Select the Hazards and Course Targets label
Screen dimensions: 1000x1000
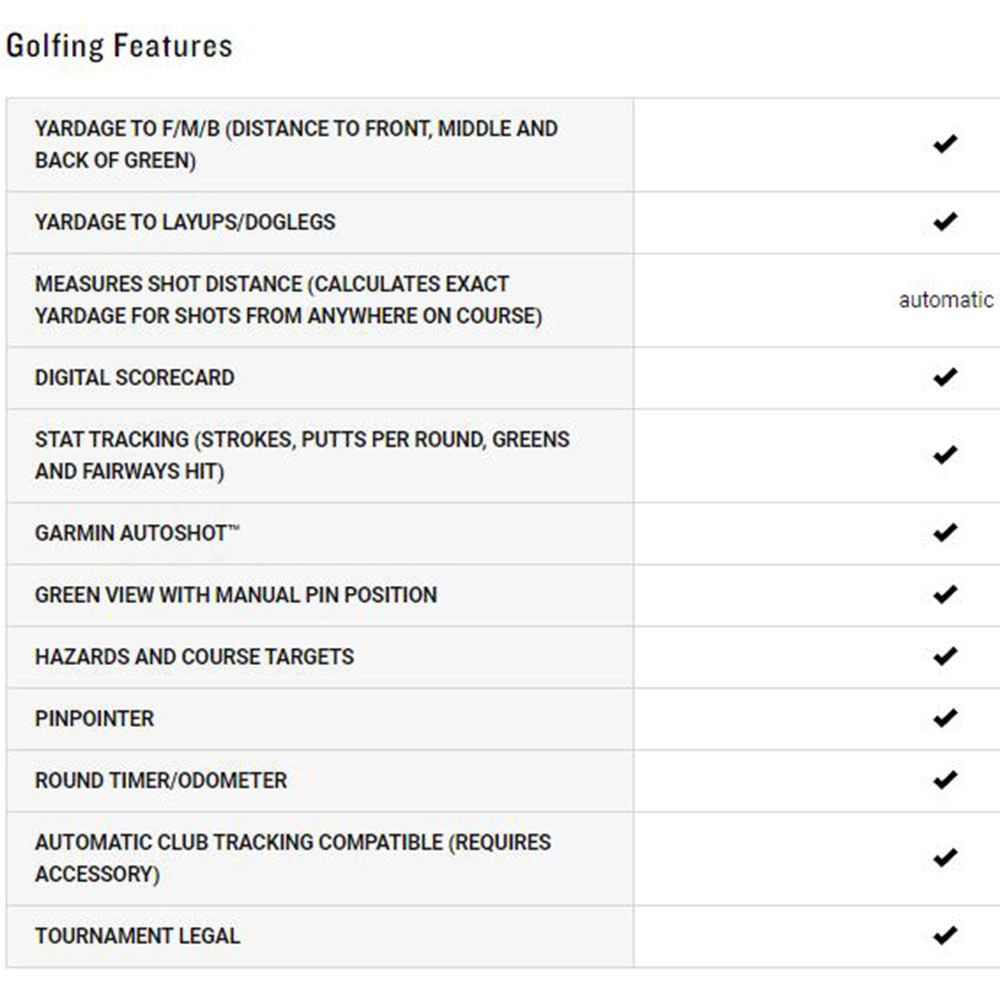[x=195, y=656]
